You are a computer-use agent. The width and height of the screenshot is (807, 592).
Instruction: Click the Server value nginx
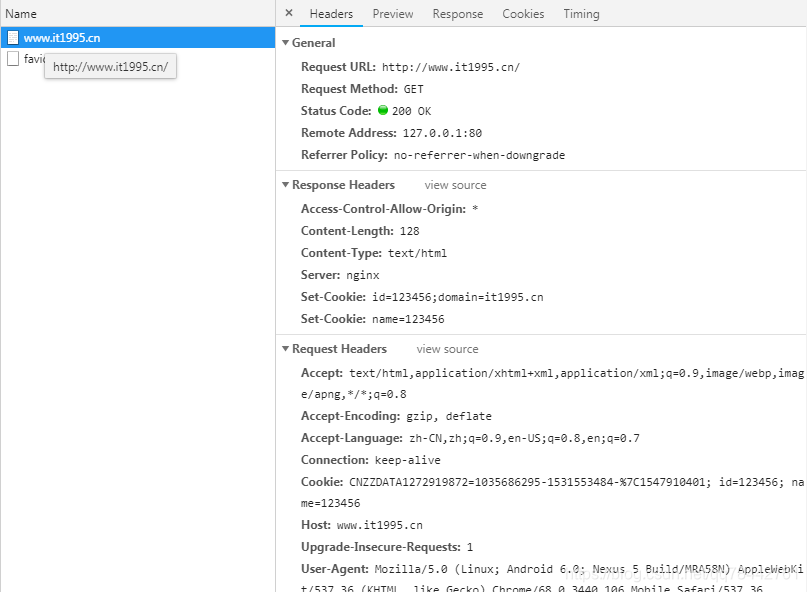pyautogui.click(x=363, y=275)
